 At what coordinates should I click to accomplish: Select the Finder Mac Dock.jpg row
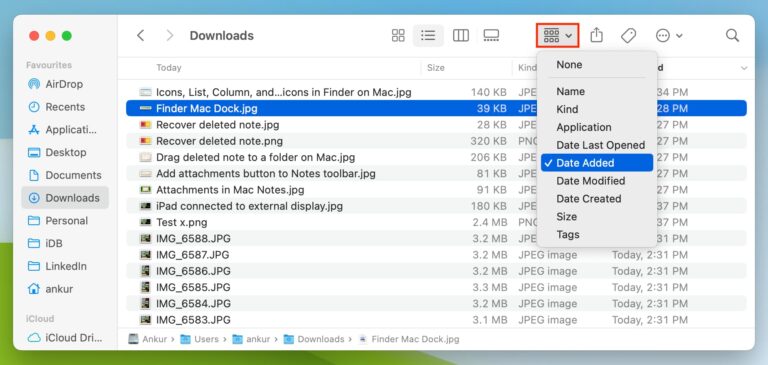tap(436, 108)
